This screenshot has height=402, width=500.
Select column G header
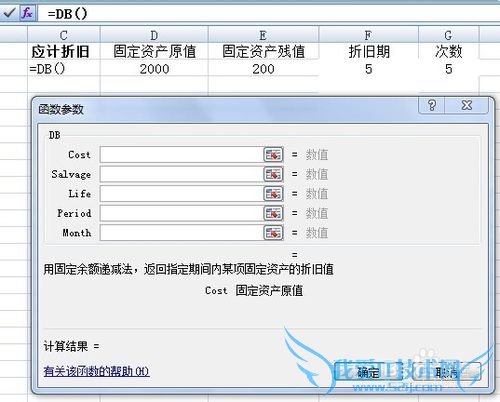click(x=448, y=35)
